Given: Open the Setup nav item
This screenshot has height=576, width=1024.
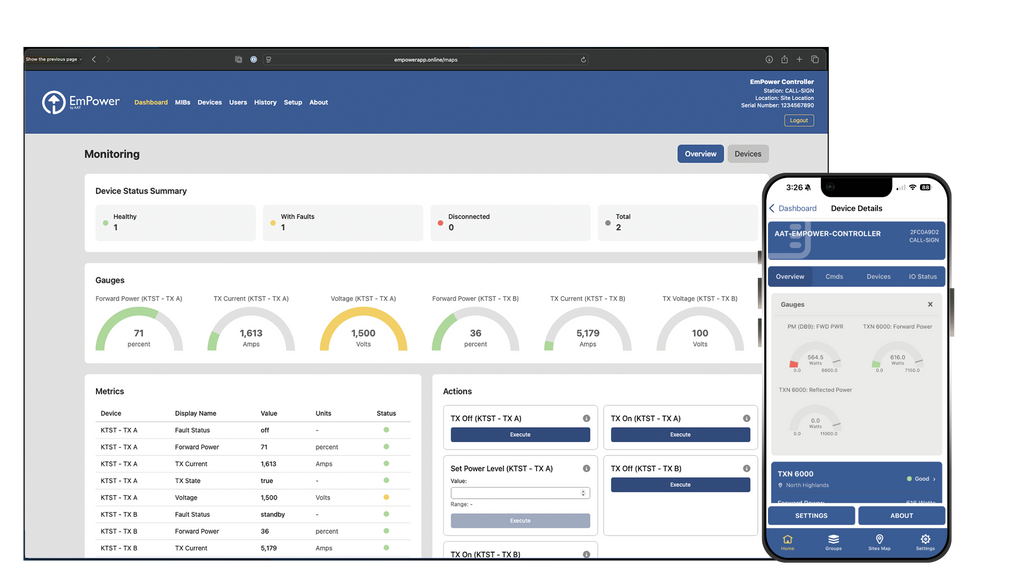Looking at the screenshot, I should point(293,103).
